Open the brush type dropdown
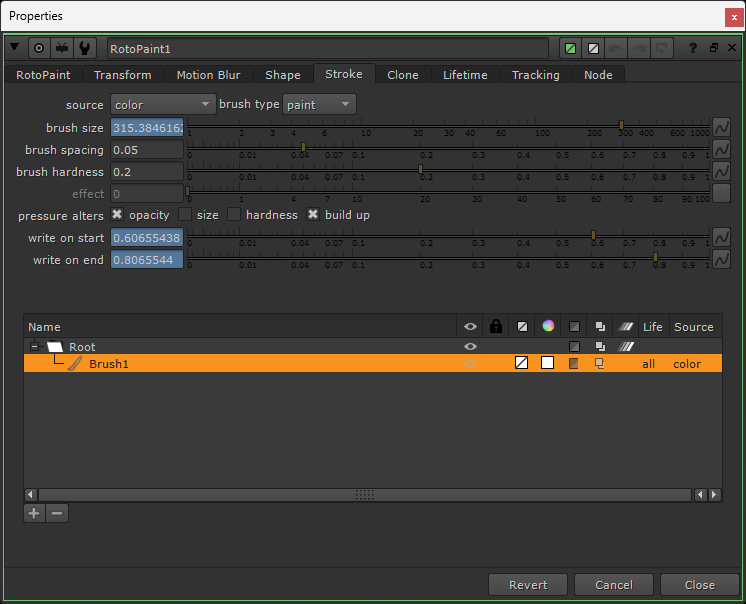The width and height of the screenshot is (746, 604). [x=319, y=105]
